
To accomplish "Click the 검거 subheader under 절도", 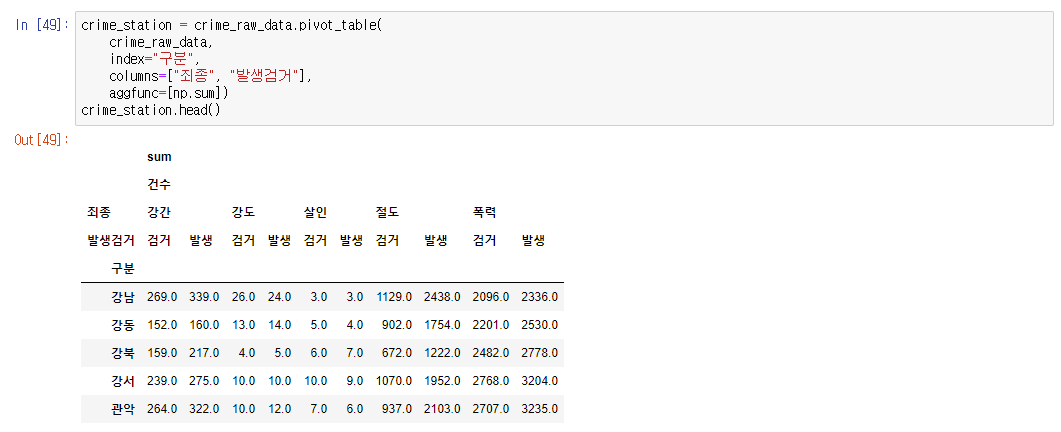I will pos(387,240).
